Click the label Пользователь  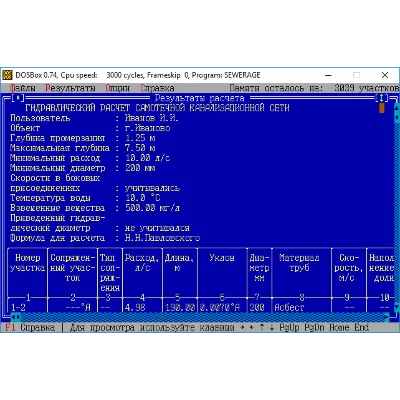[x=40, y=118]
